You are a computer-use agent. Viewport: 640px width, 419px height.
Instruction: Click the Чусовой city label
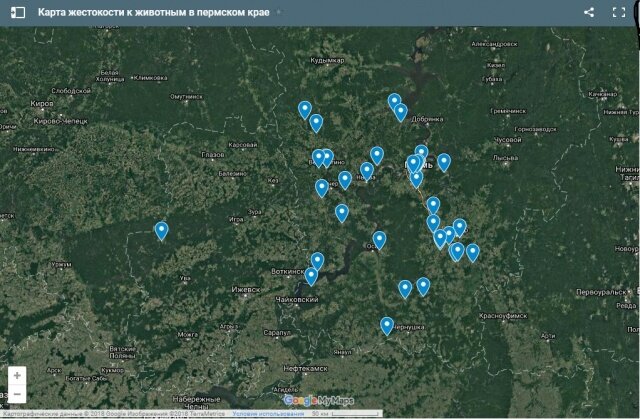tap(507, 140)
